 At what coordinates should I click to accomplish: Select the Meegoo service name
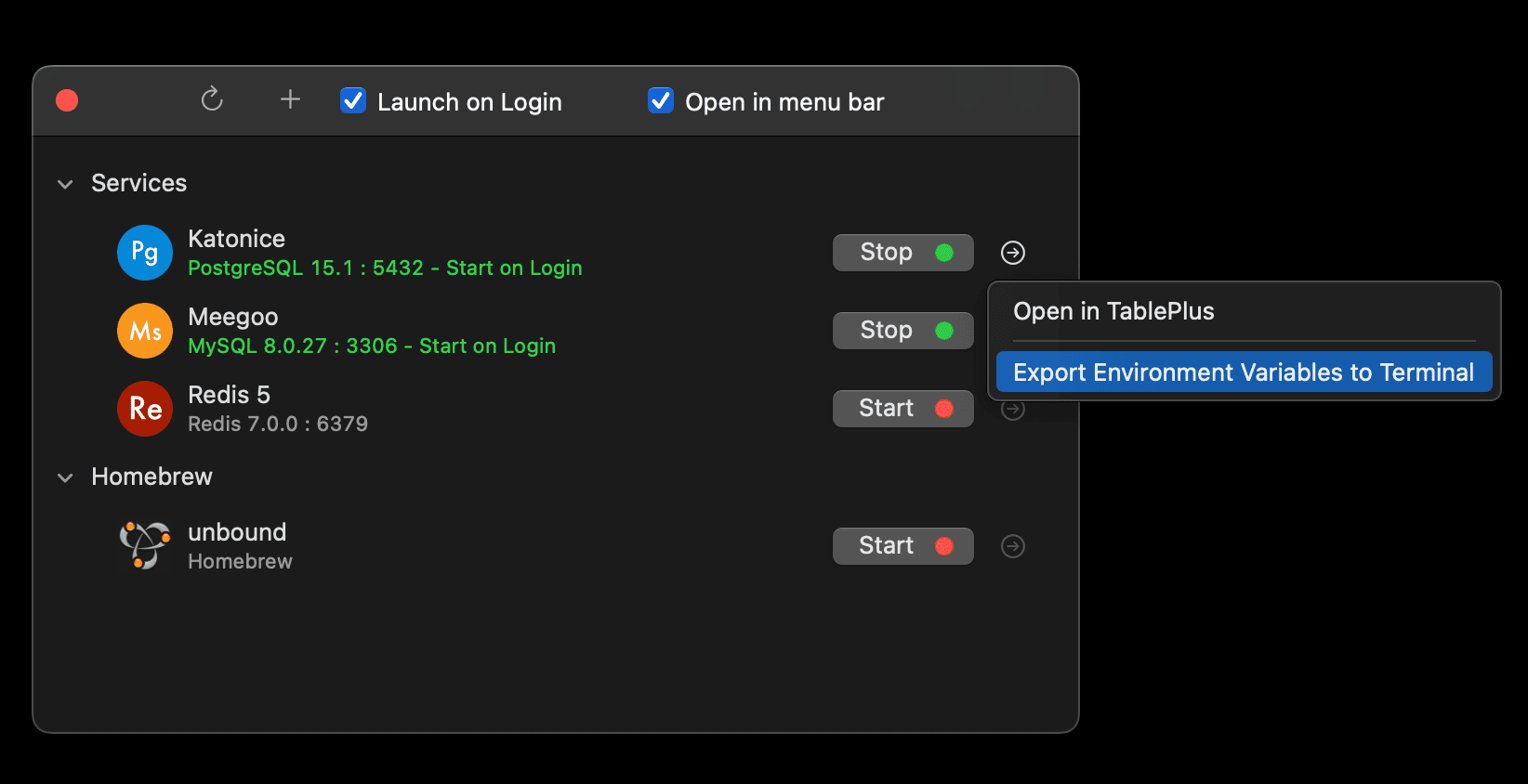tap(233, 317)
